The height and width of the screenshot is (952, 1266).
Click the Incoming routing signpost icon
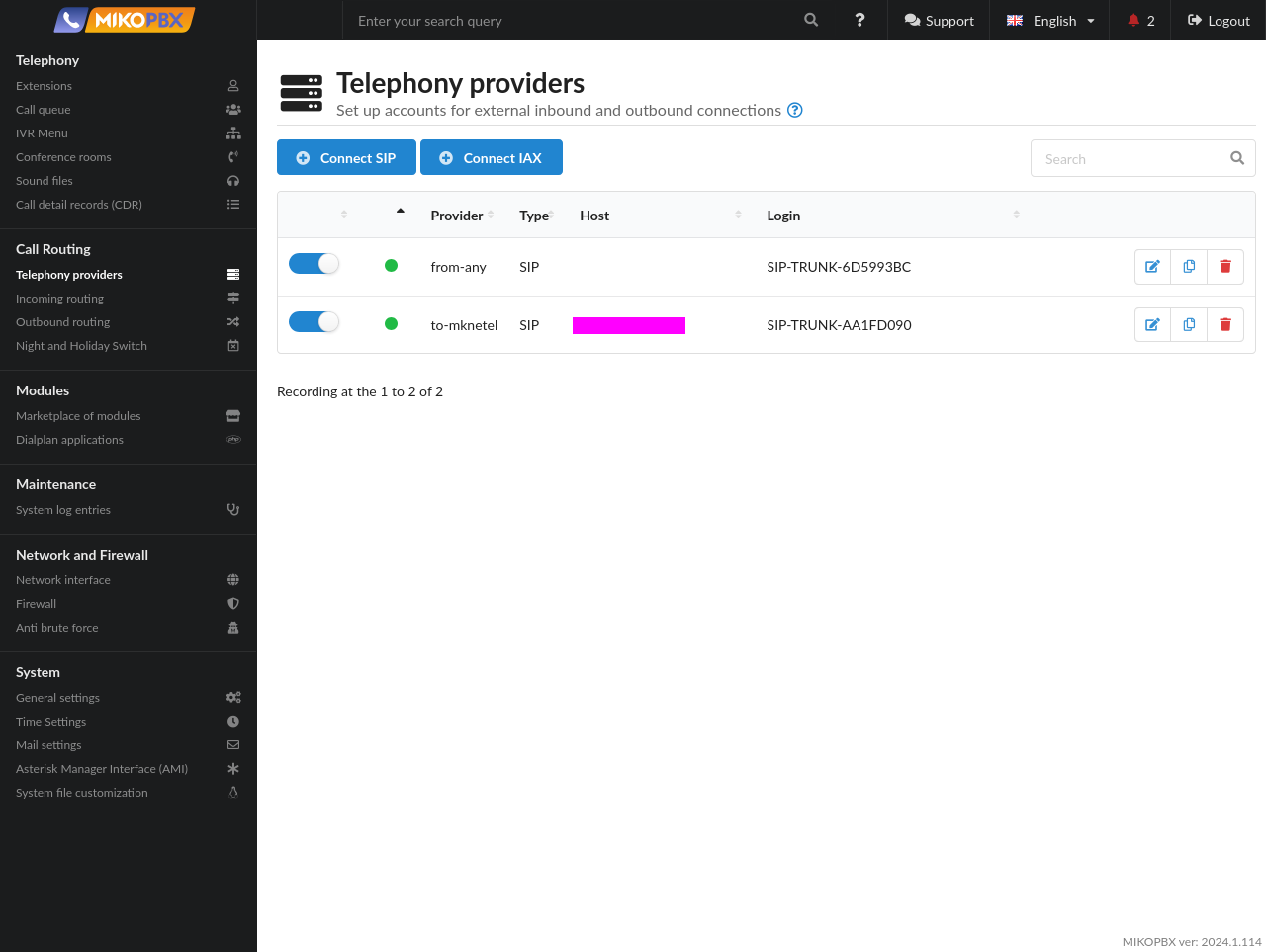coord(233,299)
